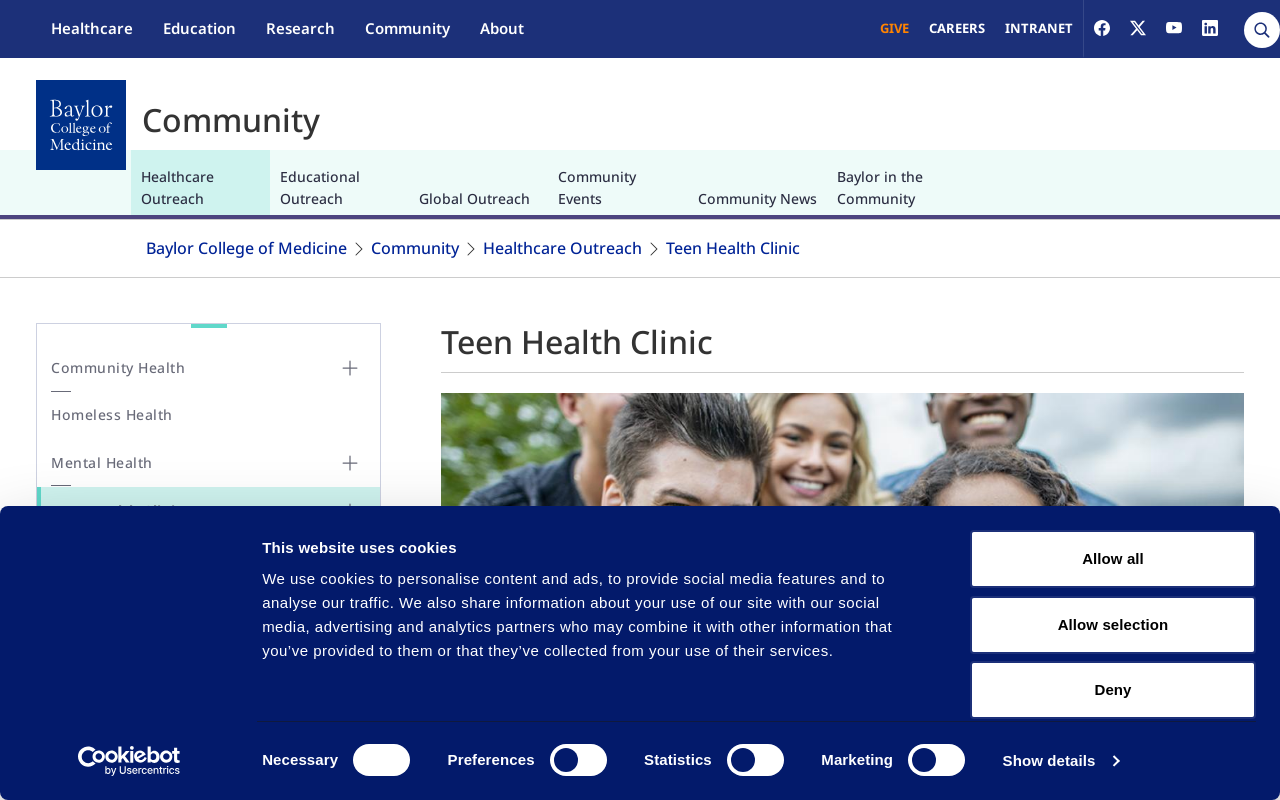Open the YouTube social icon
Viewport: 1280px width, 800px height.
1174,28
